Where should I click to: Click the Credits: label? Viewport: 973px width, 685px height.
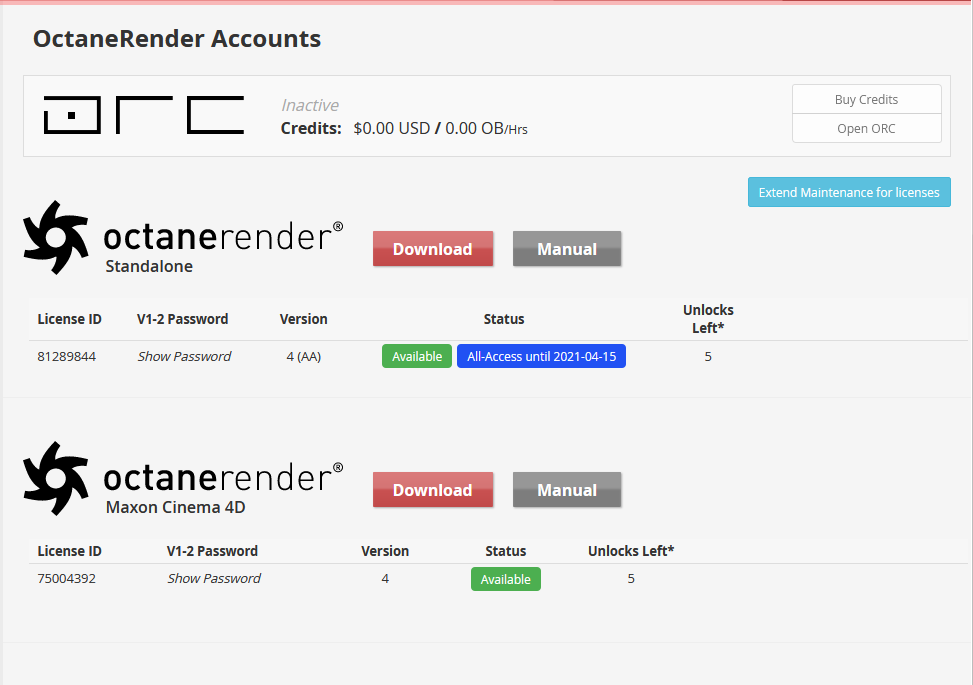[311, 128]
